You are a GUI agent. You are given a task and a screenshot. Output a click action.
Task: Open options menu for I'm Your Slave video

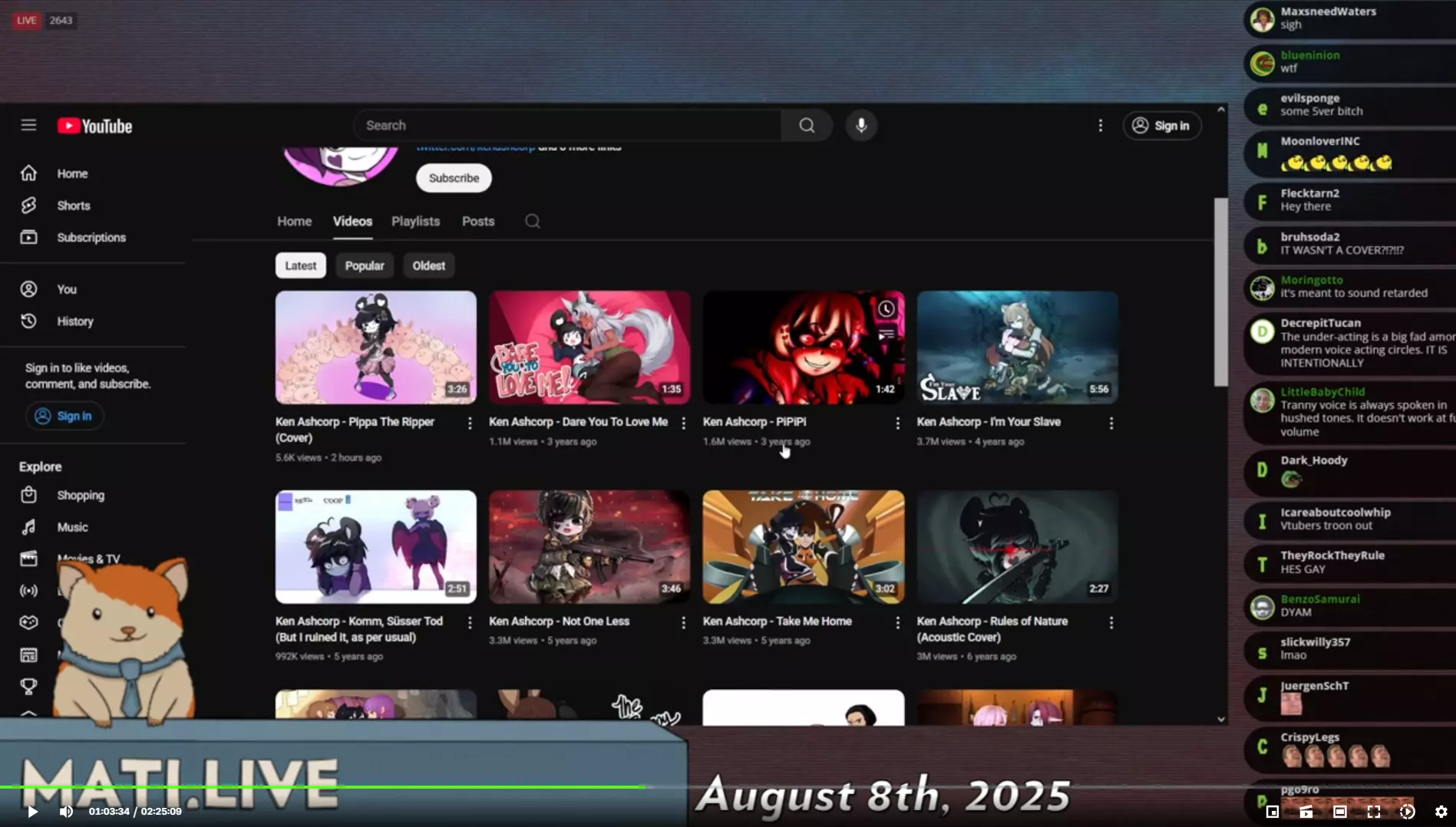pyautogui.click(x=1111, y=423)
